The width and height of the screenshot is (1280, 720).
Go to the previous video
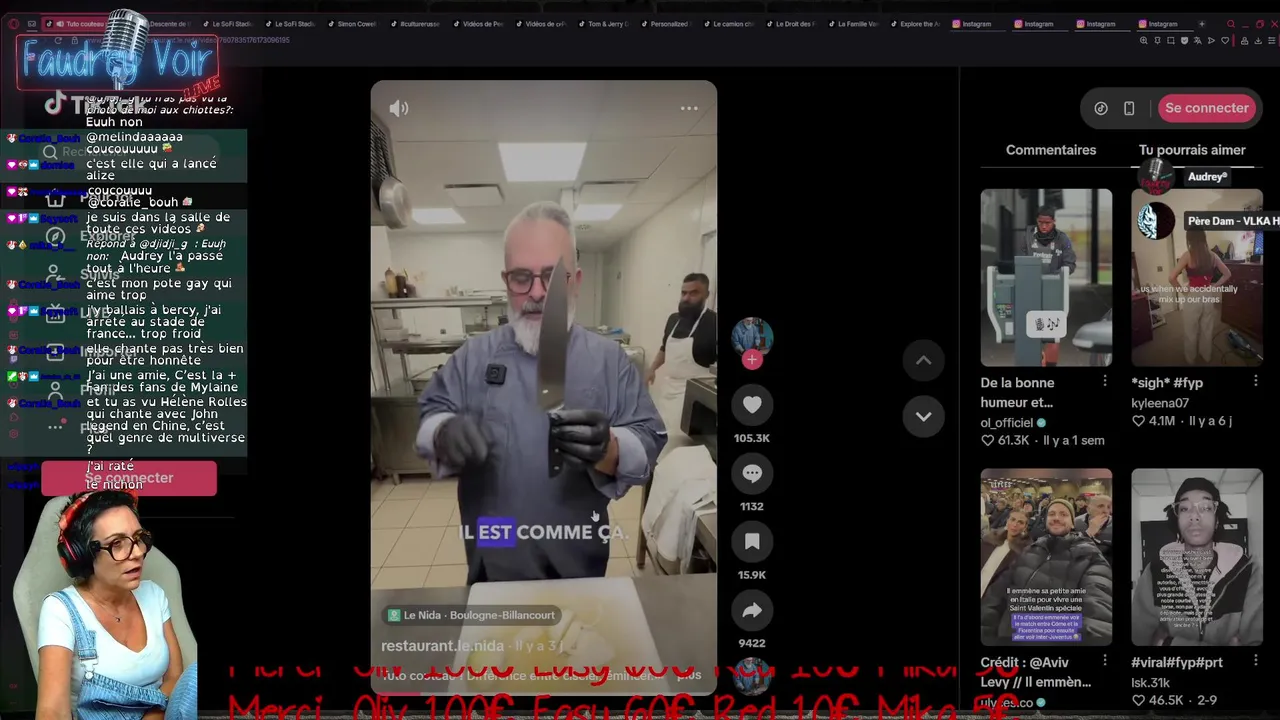(x=923, y=360)
